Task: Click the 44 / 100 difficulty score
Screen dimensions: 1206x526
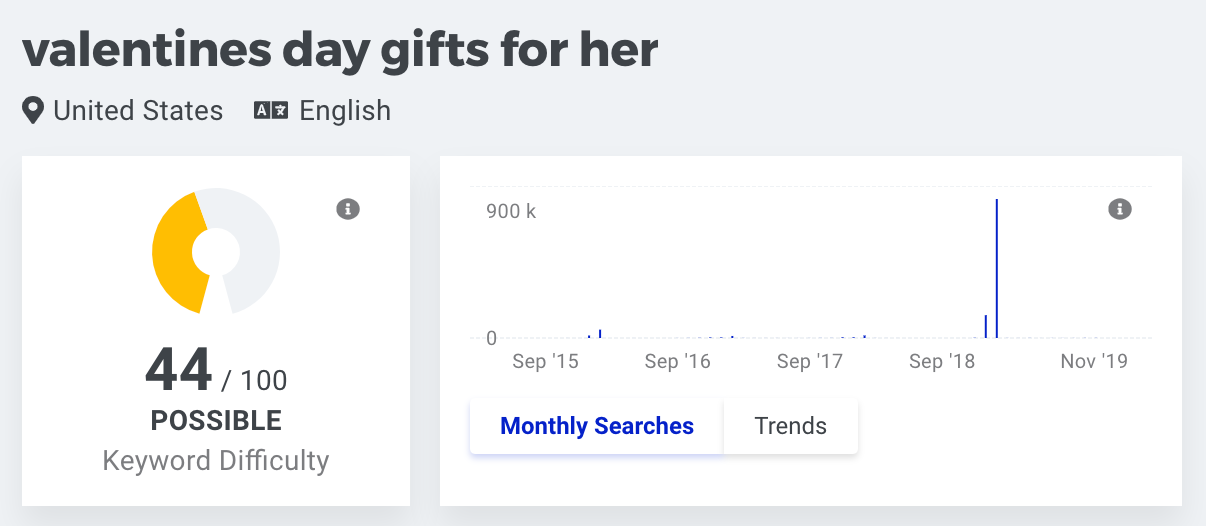Action: click(x=216, y=371)
